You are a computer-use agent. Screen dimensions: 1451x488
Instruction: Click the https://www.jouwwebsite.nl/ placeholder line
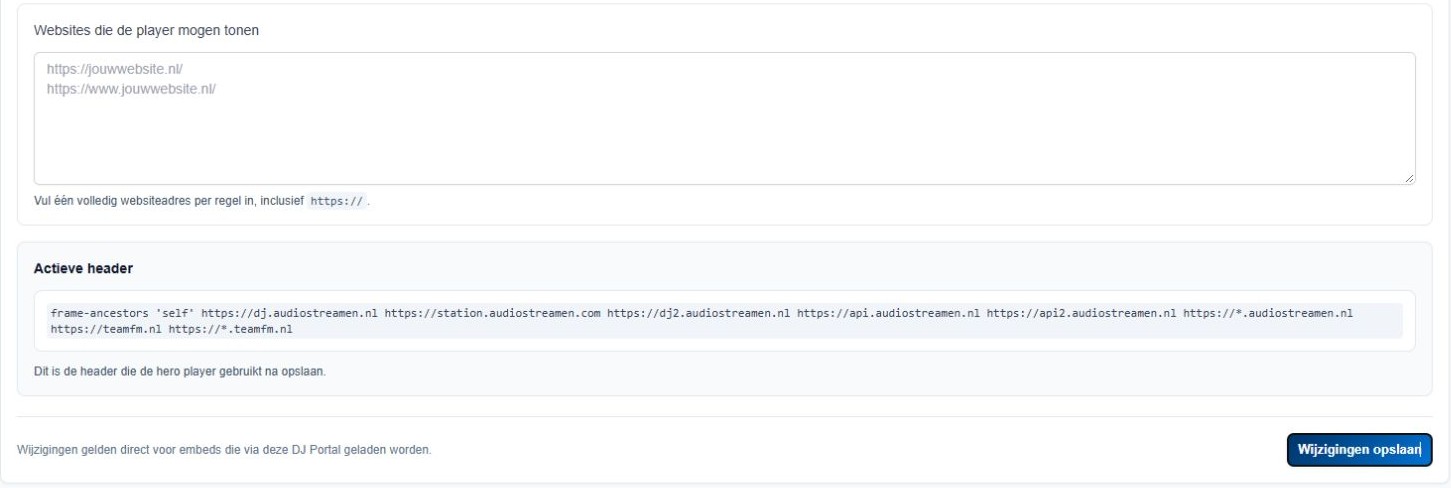click(131, 88)
